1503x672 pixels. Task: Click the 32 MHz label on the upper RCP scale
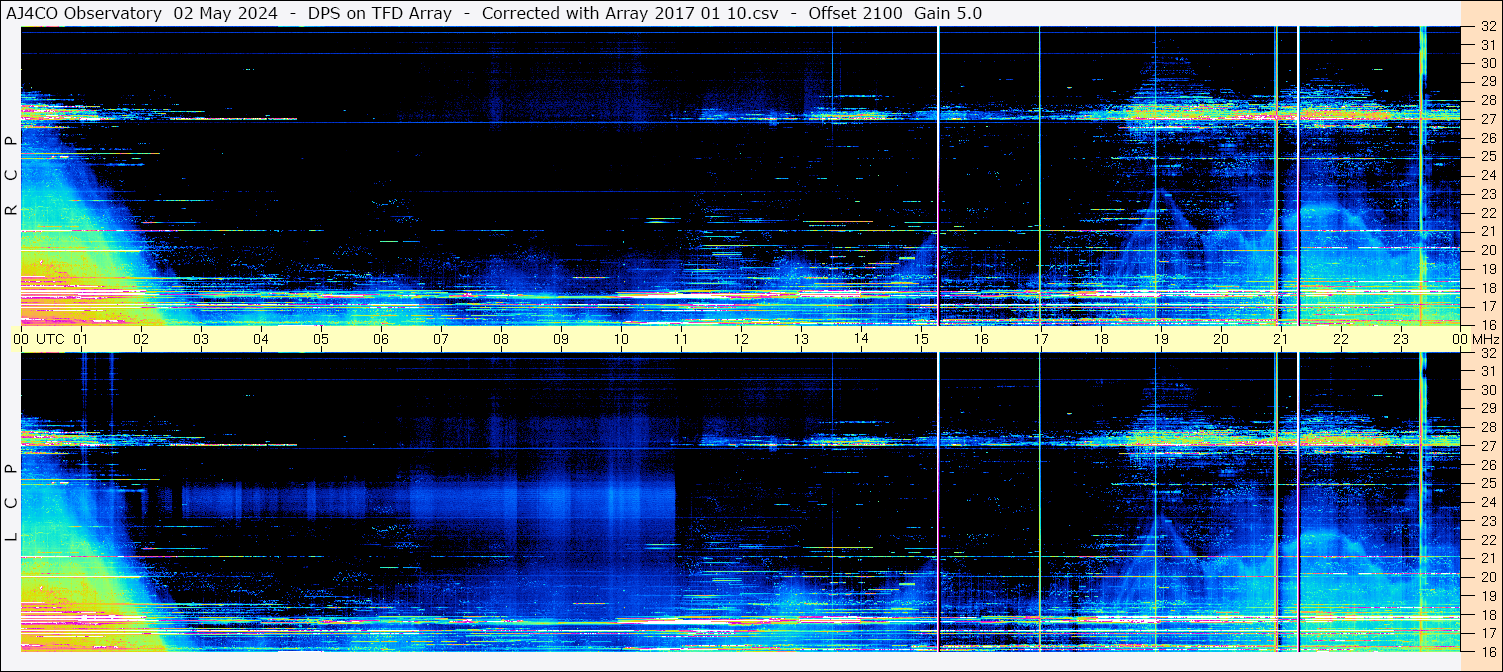click(1487, 27)
